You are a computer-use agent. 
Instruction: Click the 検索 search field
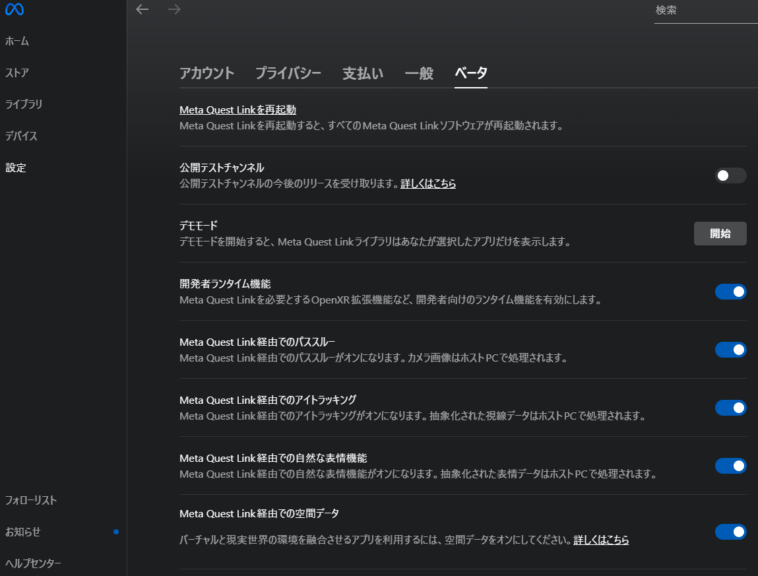706,11
